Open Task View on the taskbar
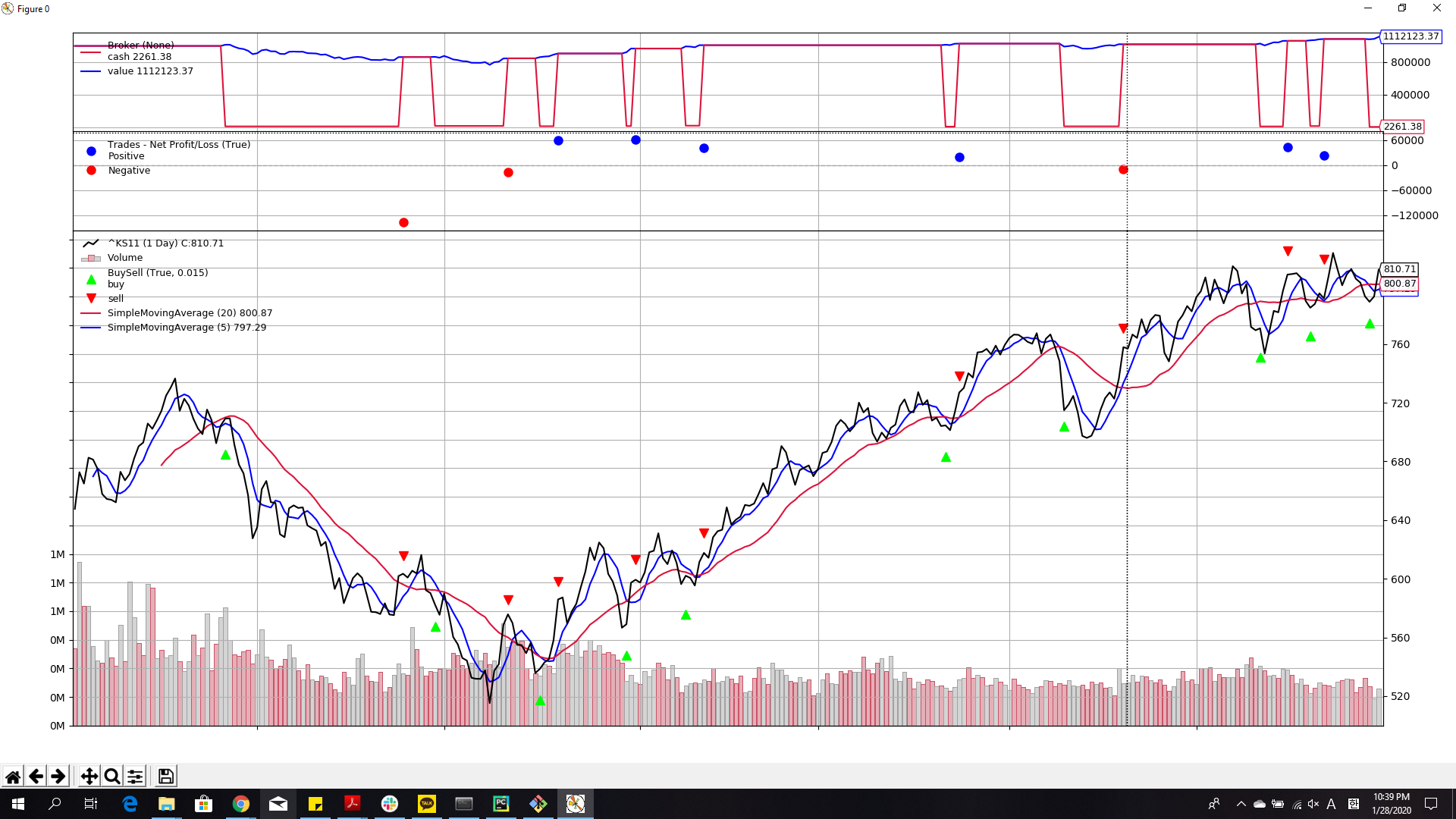Viewport: 1456px width, 819px height. click(x=91, y=804)
